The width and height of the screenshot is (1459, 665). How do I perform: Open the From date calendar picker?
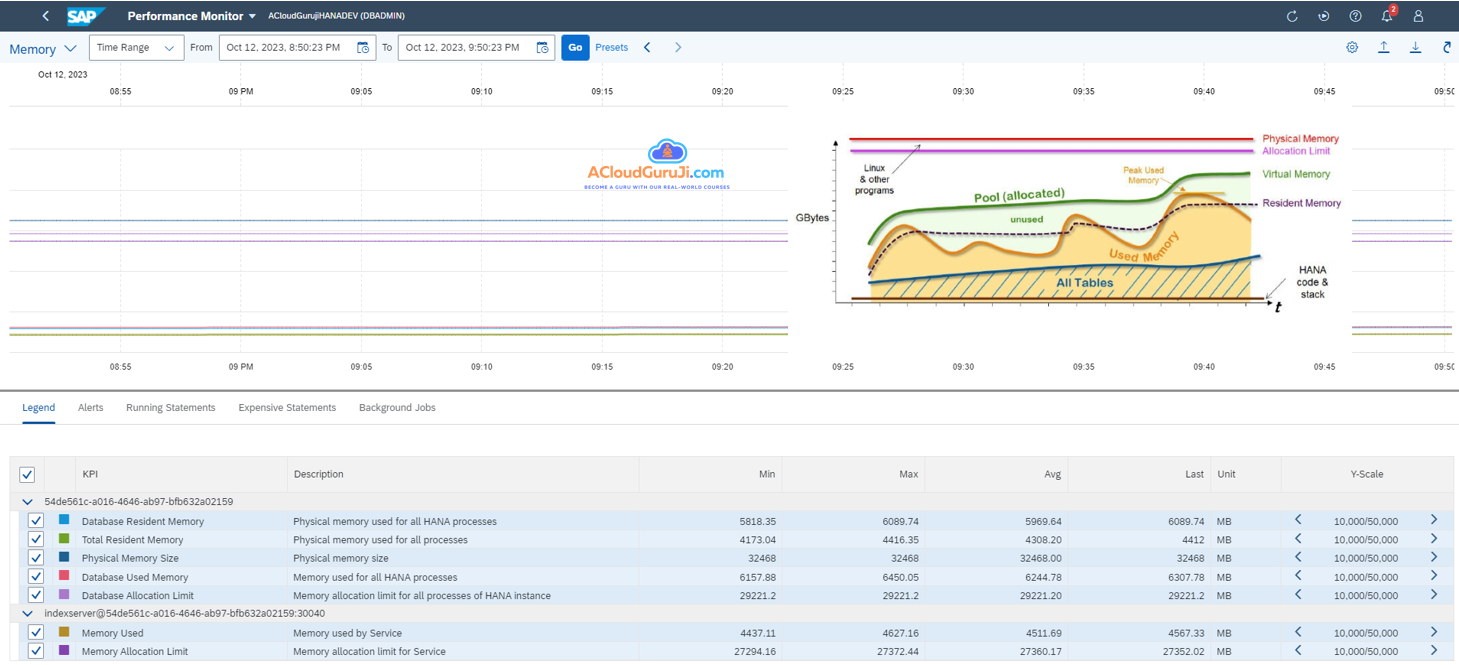pyautogui.click(x=363, y=48)
